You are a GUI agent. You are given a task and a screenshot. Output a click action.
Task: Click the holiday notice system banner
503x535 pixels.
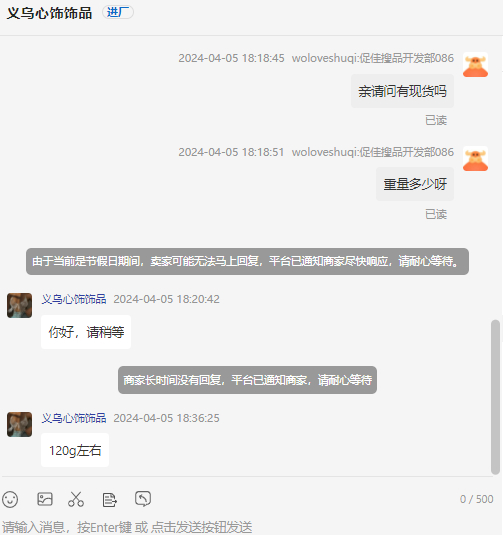(x=247, y=261)
